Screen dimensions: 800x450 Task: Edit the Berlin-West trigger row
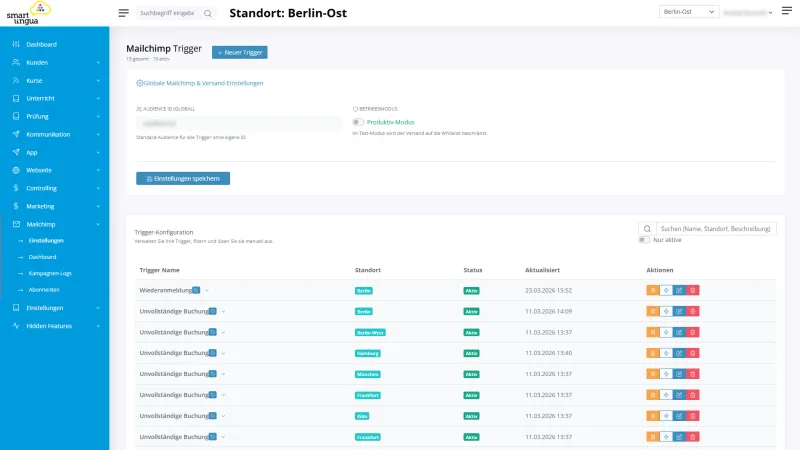(x=679, y=332)
